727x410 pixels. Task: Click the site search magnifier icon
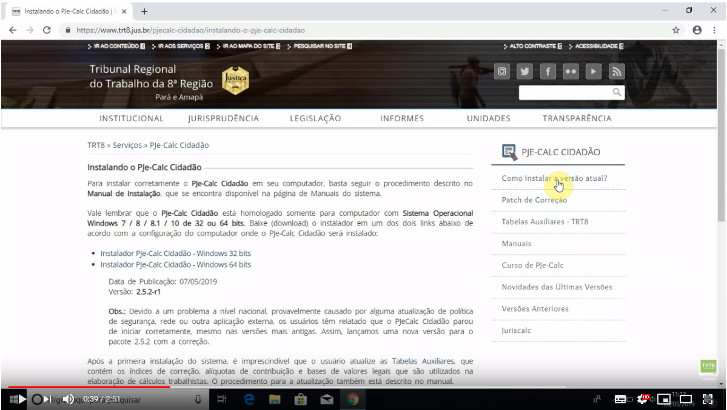[x=617, y=92]
